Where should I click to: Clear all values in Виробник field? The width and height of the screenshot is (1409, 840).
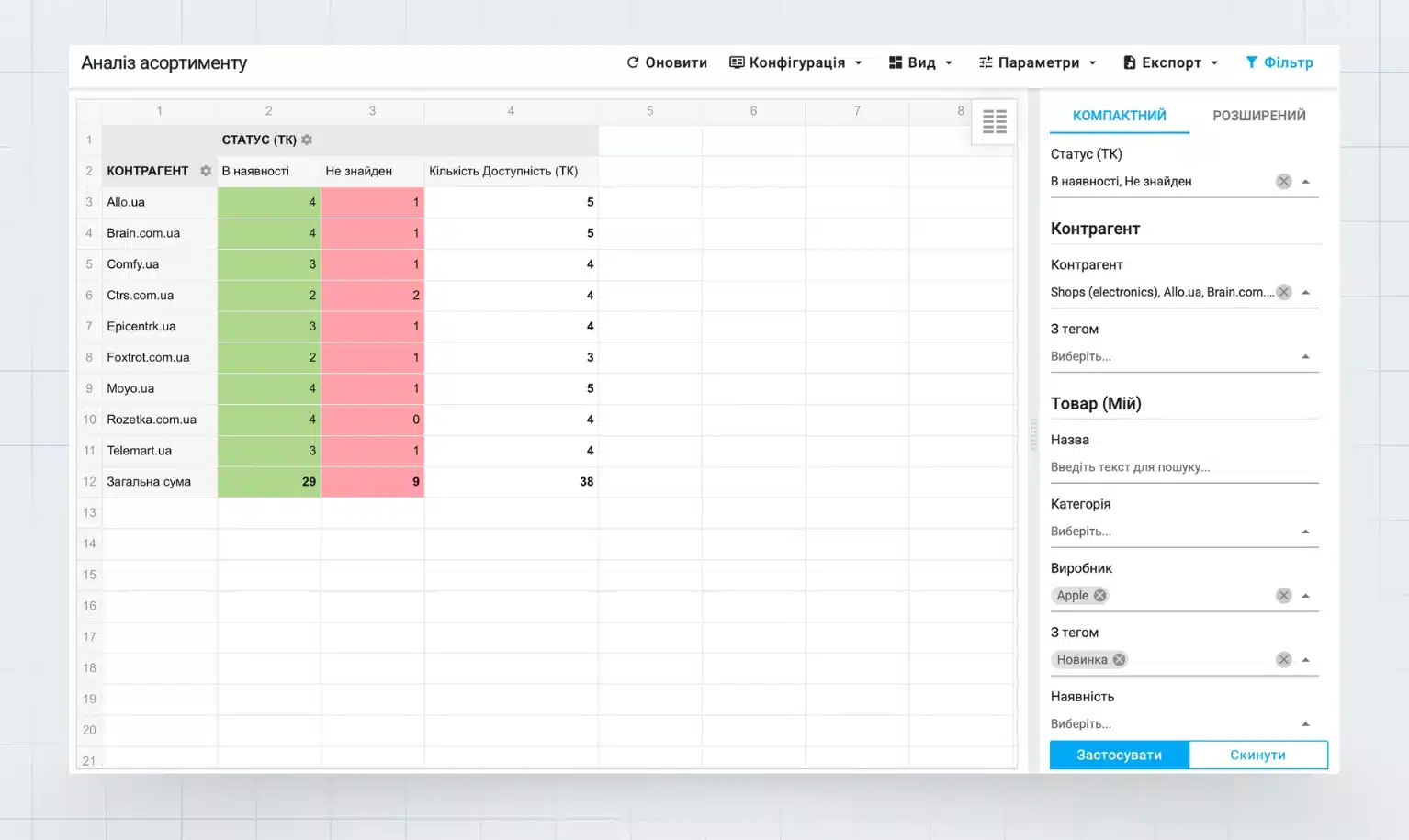click(1283, 596)
